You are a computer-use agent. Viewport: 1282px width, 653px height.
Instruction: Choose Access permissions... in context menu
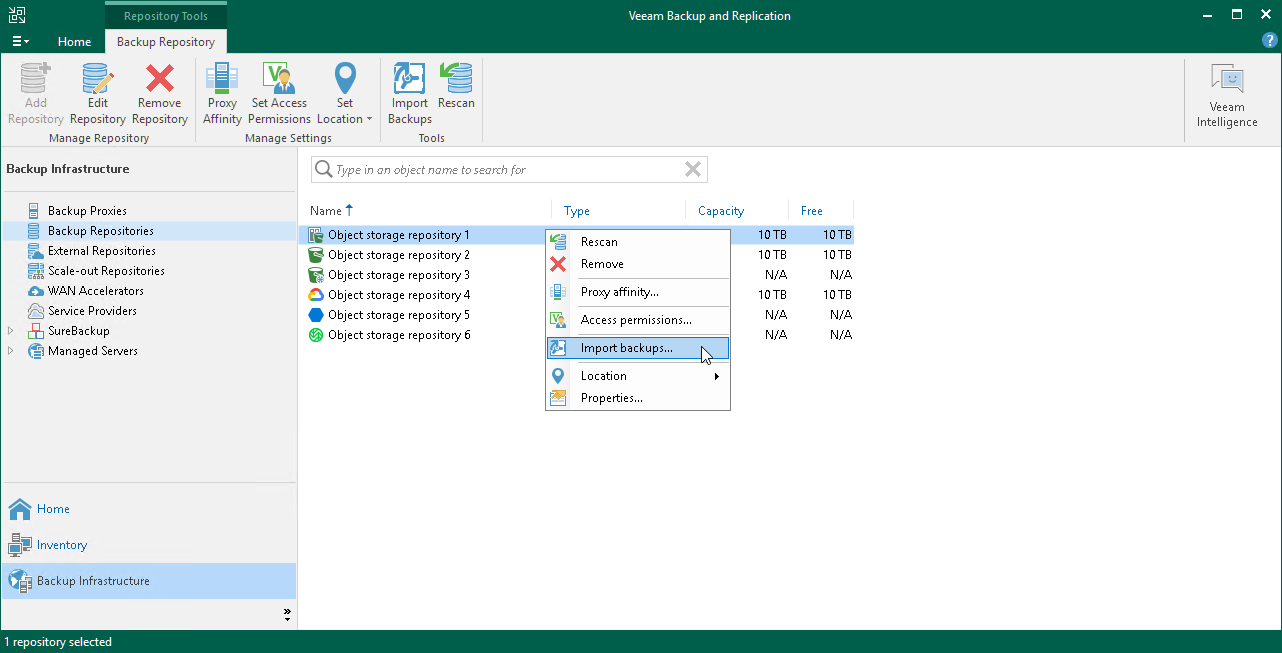[x=638, y=320]
